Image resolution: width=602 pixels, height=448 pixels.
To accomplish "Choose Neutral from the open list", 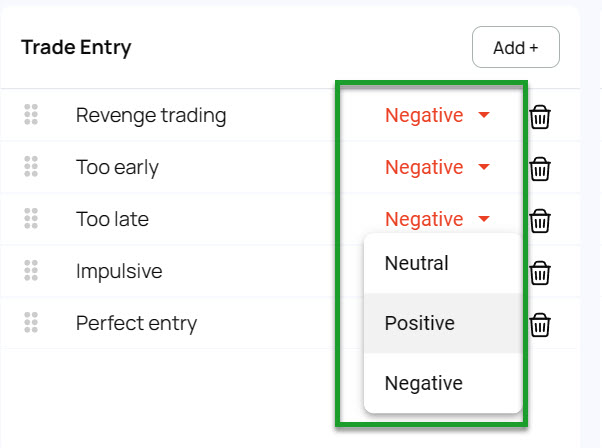I will (417, 264).
